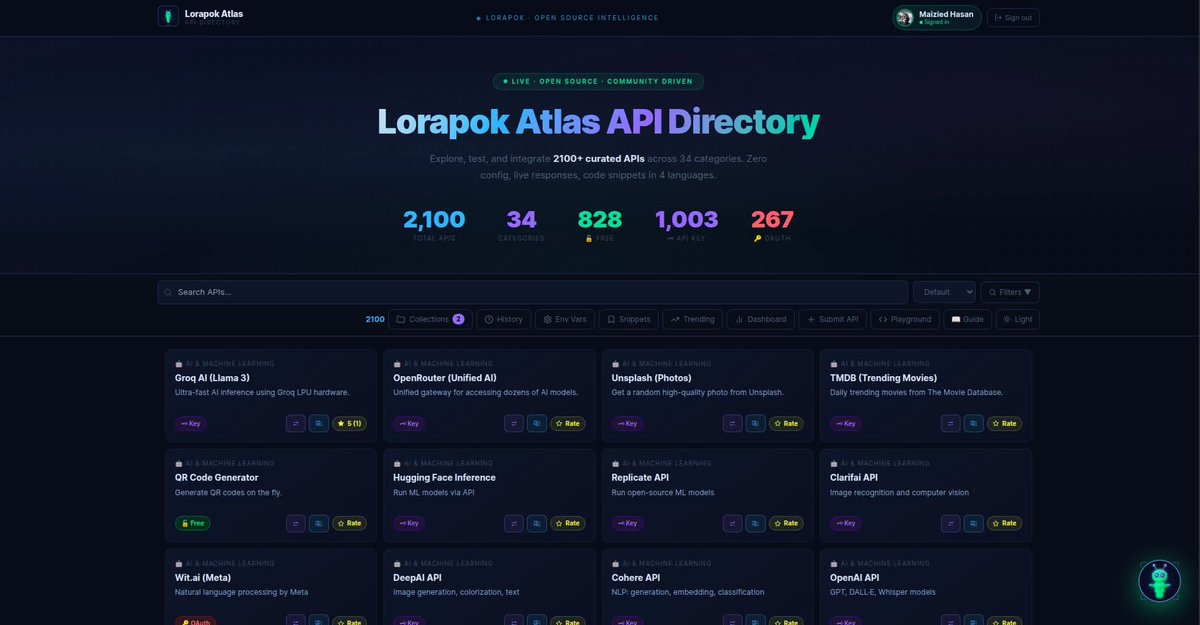
Task: Open the Default sort dropdown
Action: tap(944, 292)
